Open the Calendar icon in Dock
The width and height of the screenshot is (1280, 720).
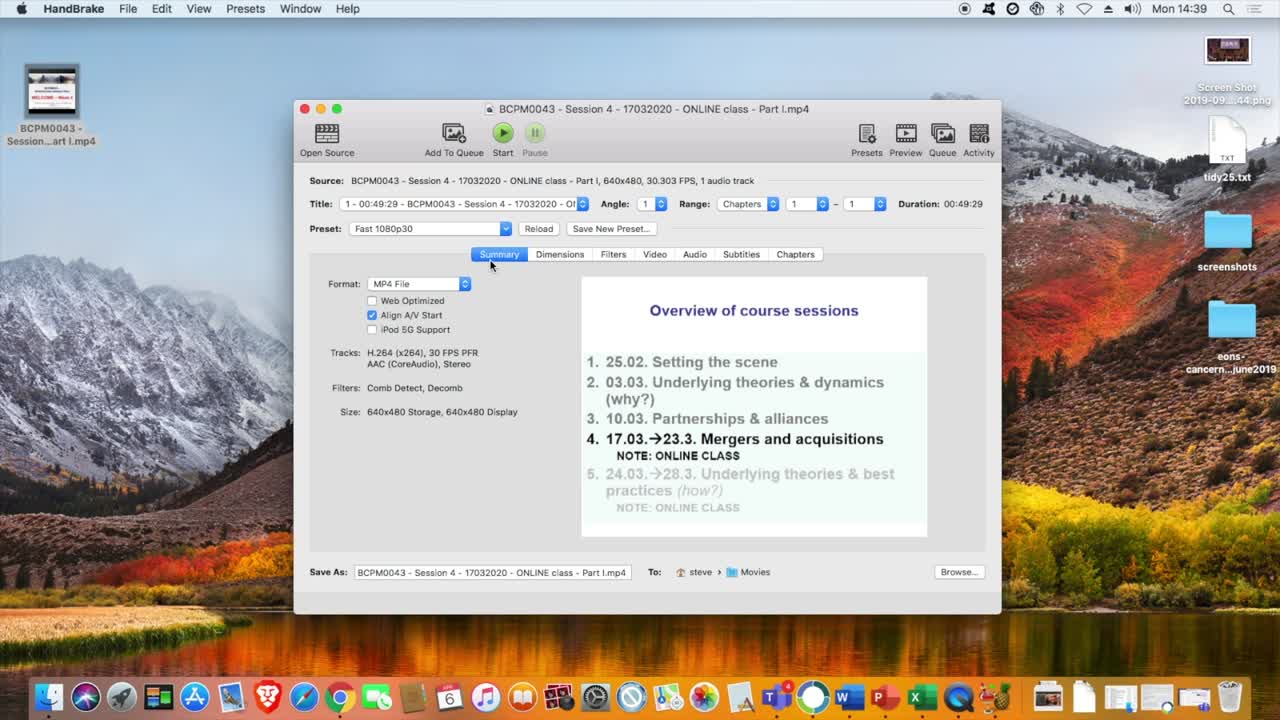(x=449, y=697)
